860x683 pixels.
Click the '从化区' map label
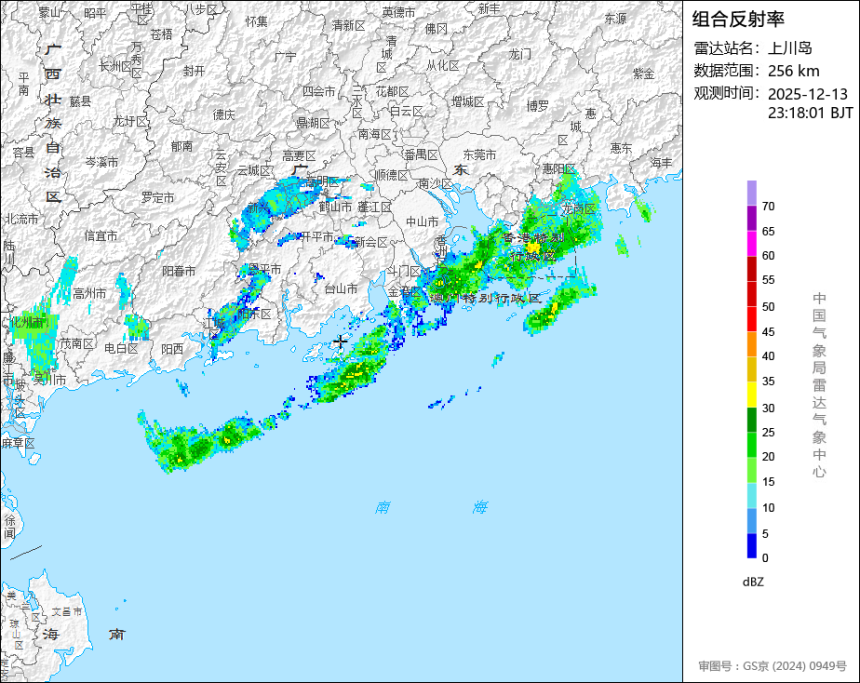(443, 66)
